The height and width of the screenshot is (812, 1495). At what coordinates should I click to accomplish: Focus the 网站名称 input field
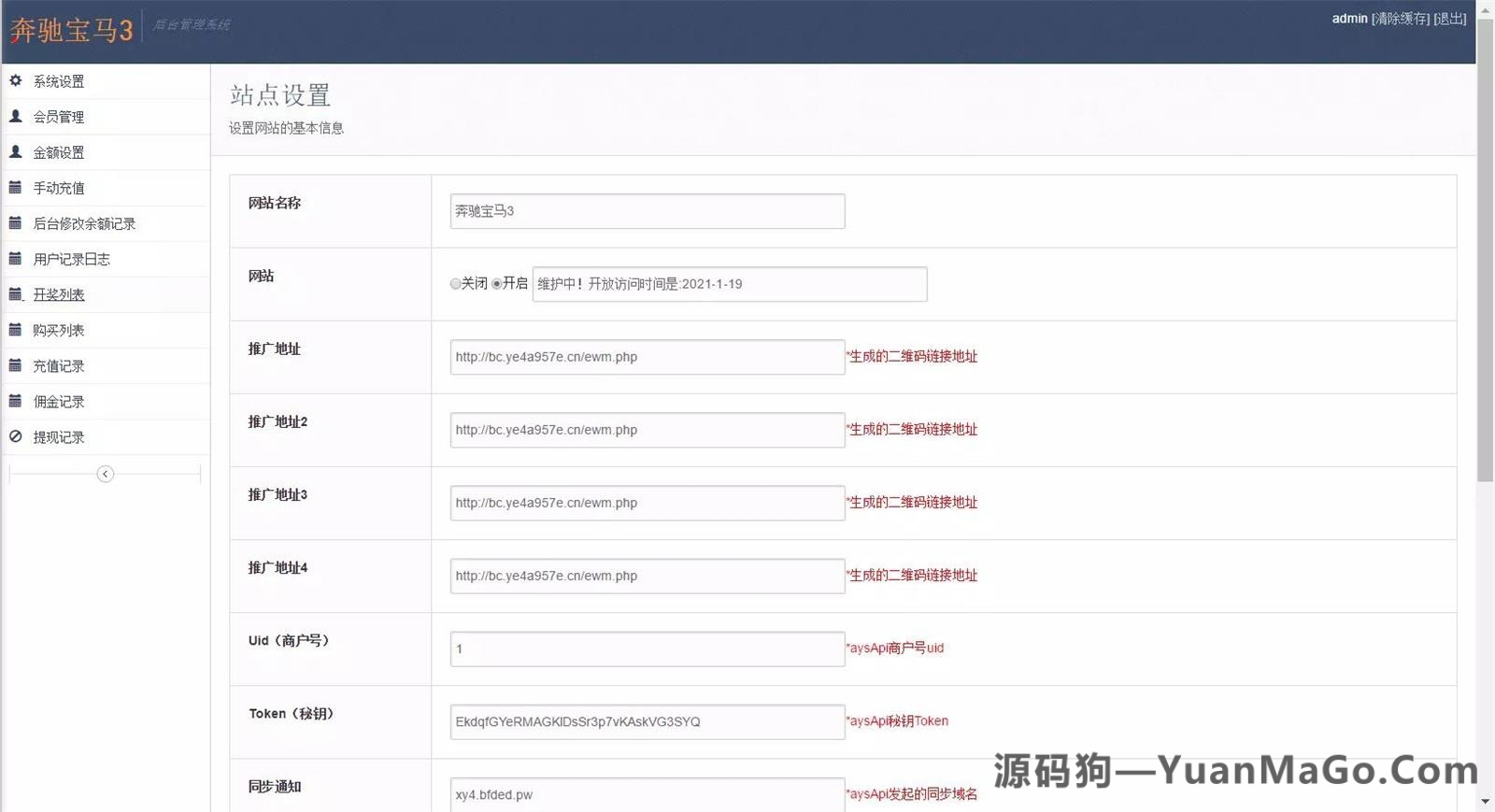pos(648,211)
